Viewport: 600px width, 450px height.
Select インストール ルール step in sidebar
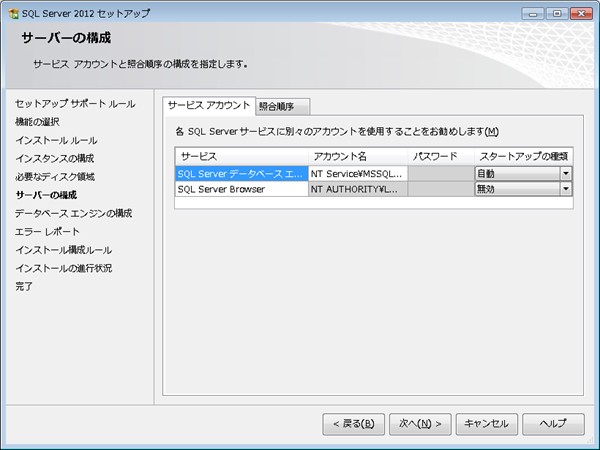[56, 140]
